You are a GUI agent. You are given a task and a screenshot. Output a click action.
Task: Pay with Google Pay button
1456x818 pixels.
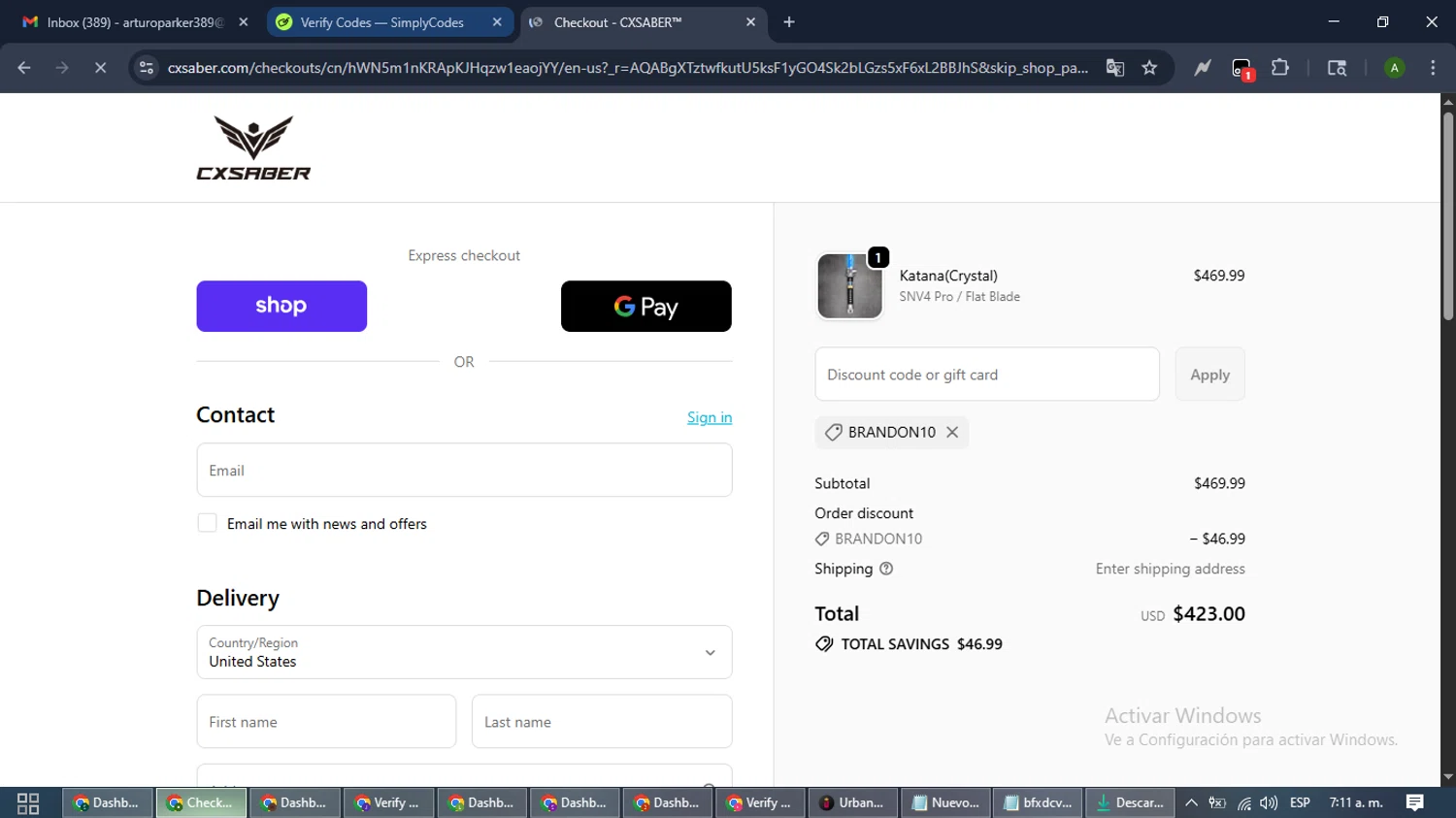tap(646, 307)
